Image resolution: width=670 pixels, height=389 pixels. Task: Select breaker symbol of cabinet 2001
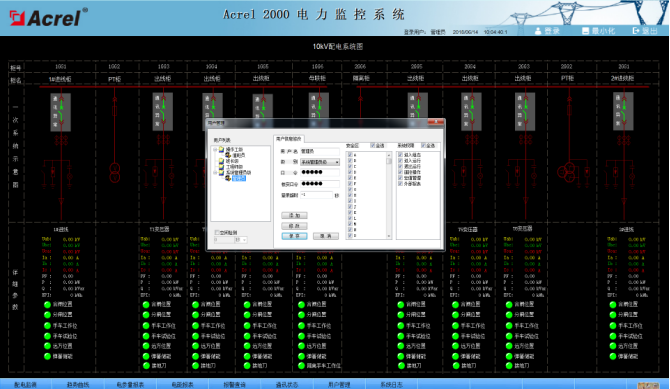(x=623, y=111)
